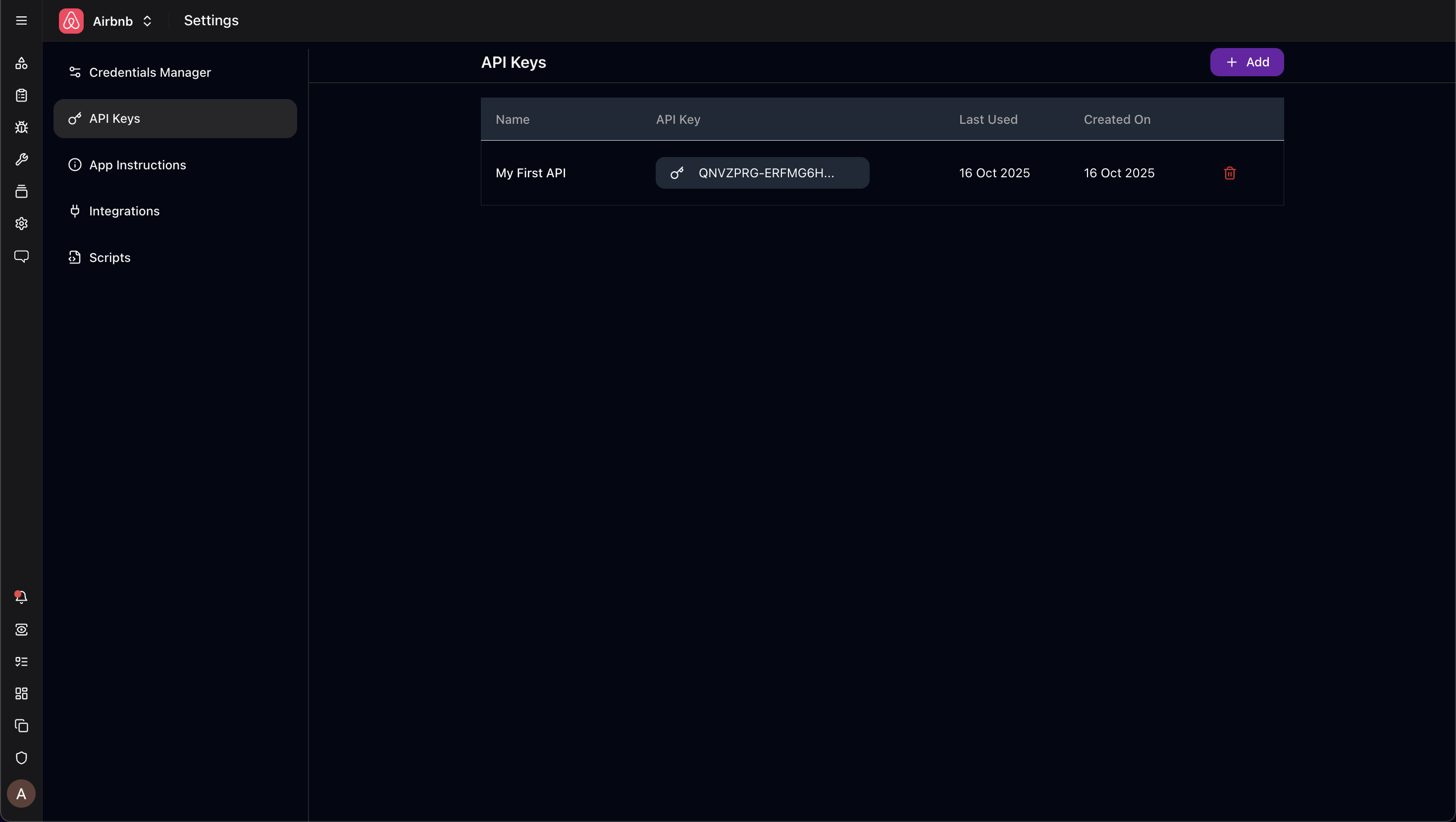Open the Settings gear icon in sidebar

tap(21, 223)
